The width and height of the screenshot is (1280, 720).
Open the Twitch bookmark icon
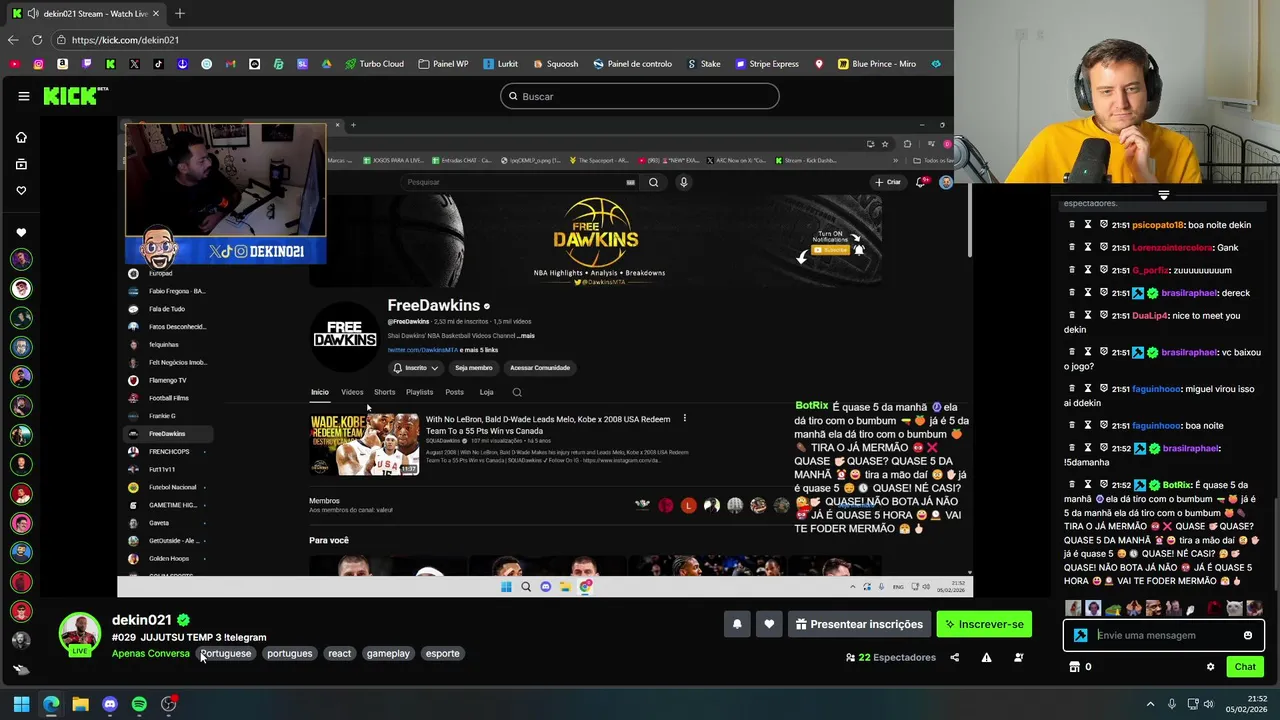(86, 64)
